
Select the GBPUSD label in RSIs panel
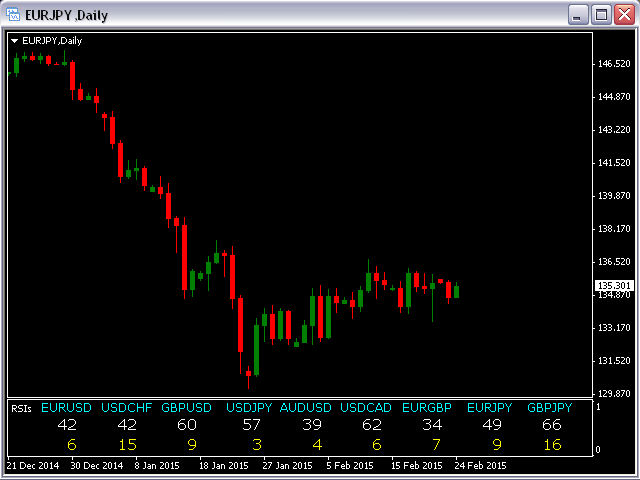coord(187,407)
